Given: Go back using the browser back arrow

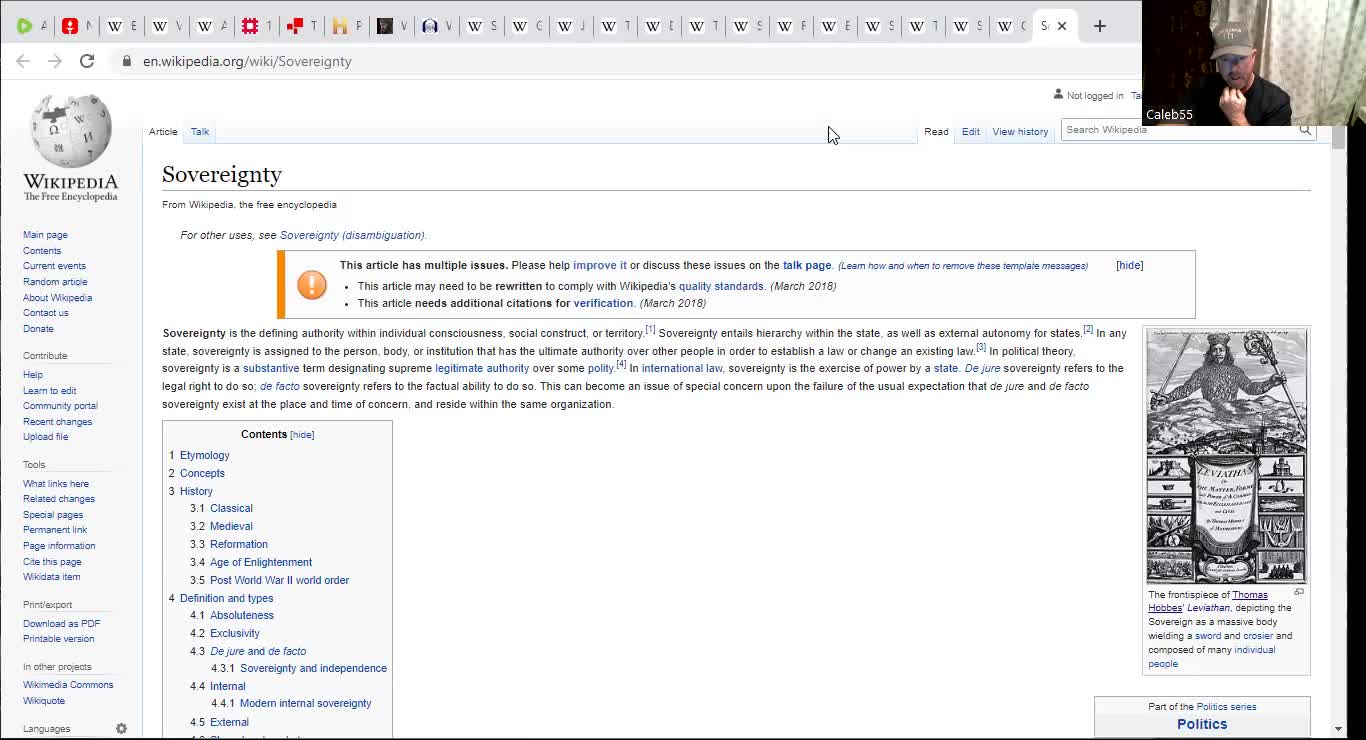Looking at the screenshot, I should coord(23,61).
